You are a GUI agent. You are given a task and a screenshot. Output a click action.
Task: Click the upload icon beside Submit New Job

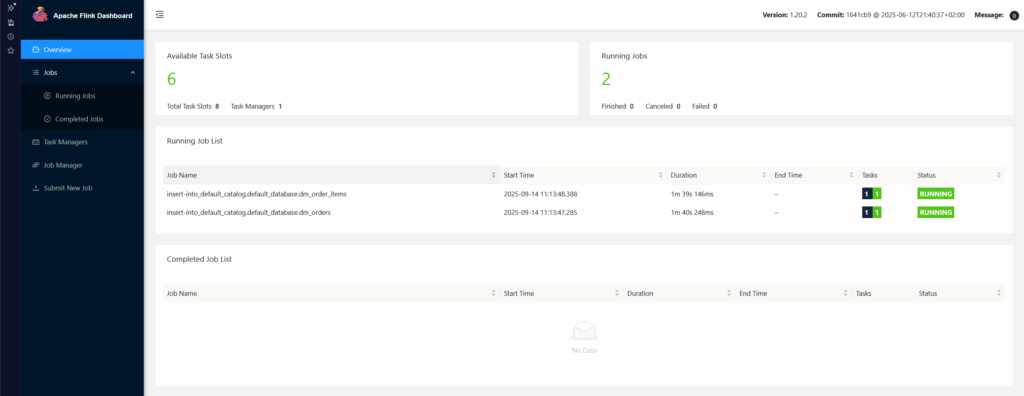click(36, 188)
